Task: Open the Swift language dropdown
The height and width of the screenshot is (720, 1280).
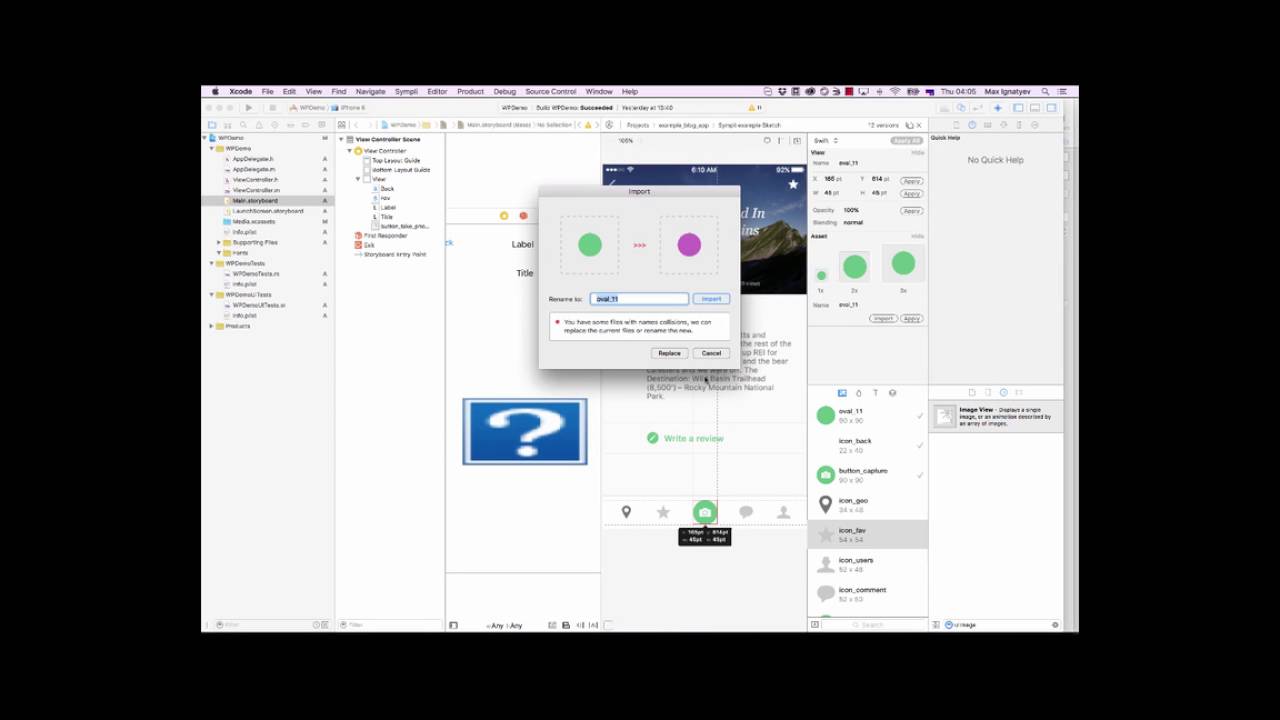Action: (825, 140)
